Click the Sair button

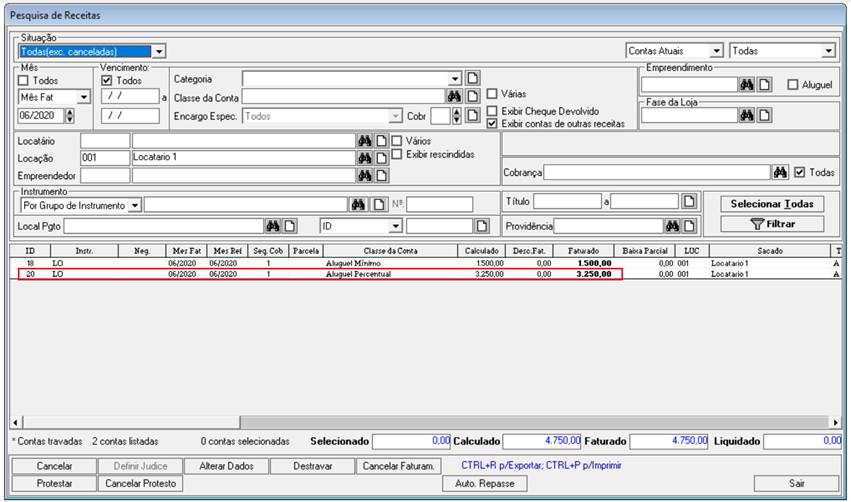(796, 484)
